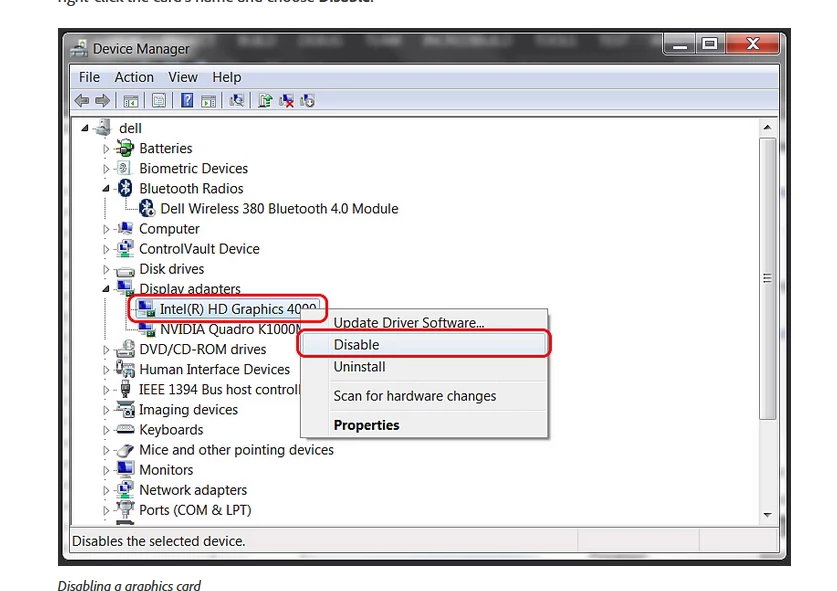The image size is (837, 591).
Task: Select the Mice and other pointing devices row
Action: tap(236, 450)
